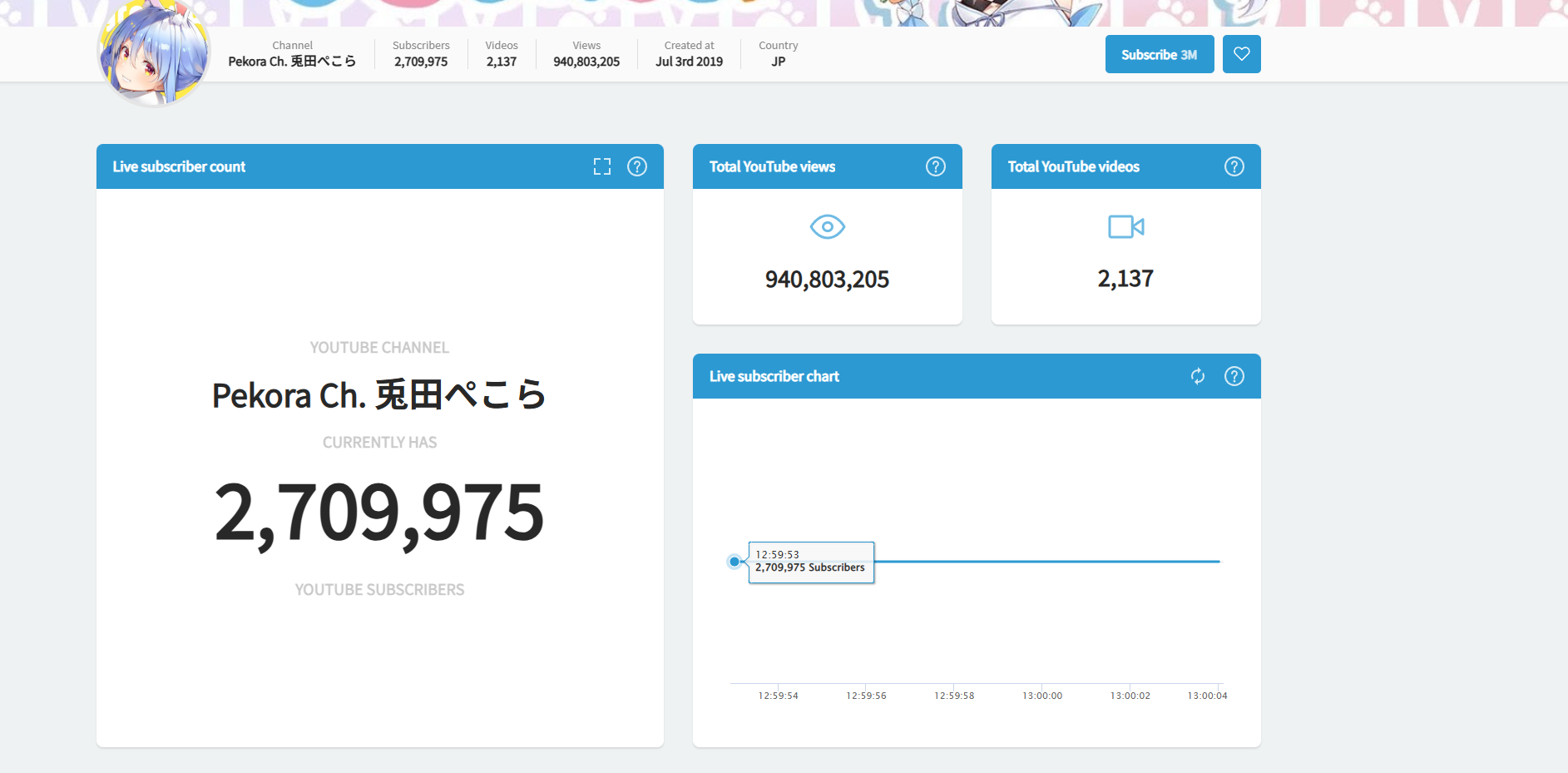Click 940,803,205 in Total YouTube views card

(x=828, y=280)
